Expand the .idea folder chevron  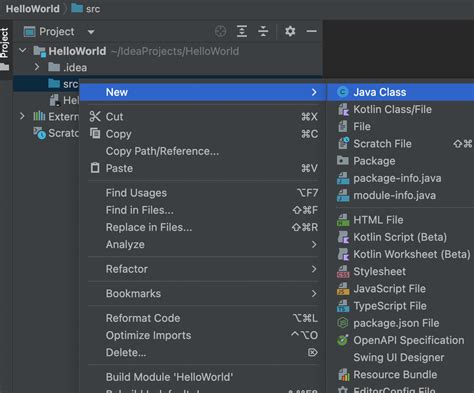(37, 67)
